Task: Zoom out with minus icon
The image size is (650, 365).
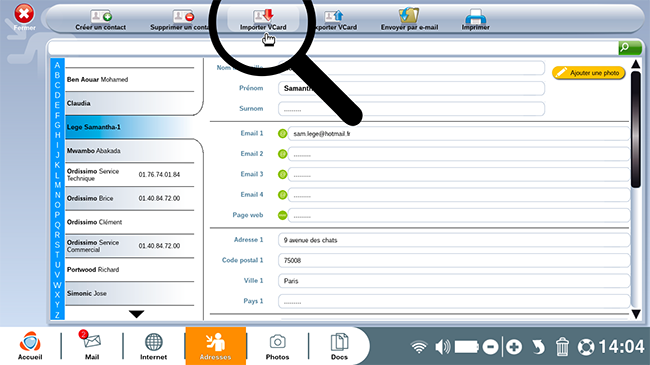Action: [490, 347]
